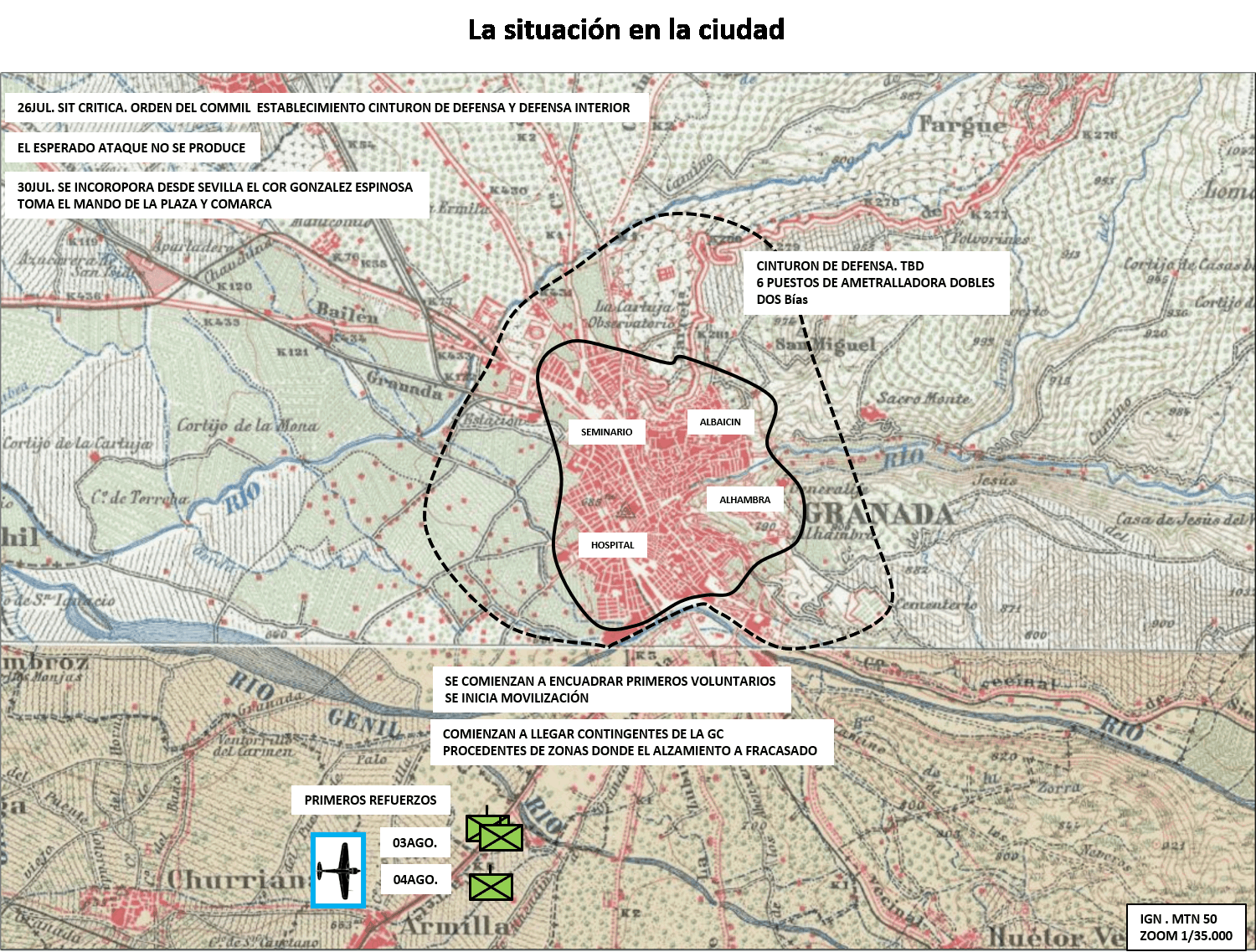Select the title 'La situación en la ciudad'
This screenshot has width=1256, height=952.
pyautogui.click(x=626, y=30)
